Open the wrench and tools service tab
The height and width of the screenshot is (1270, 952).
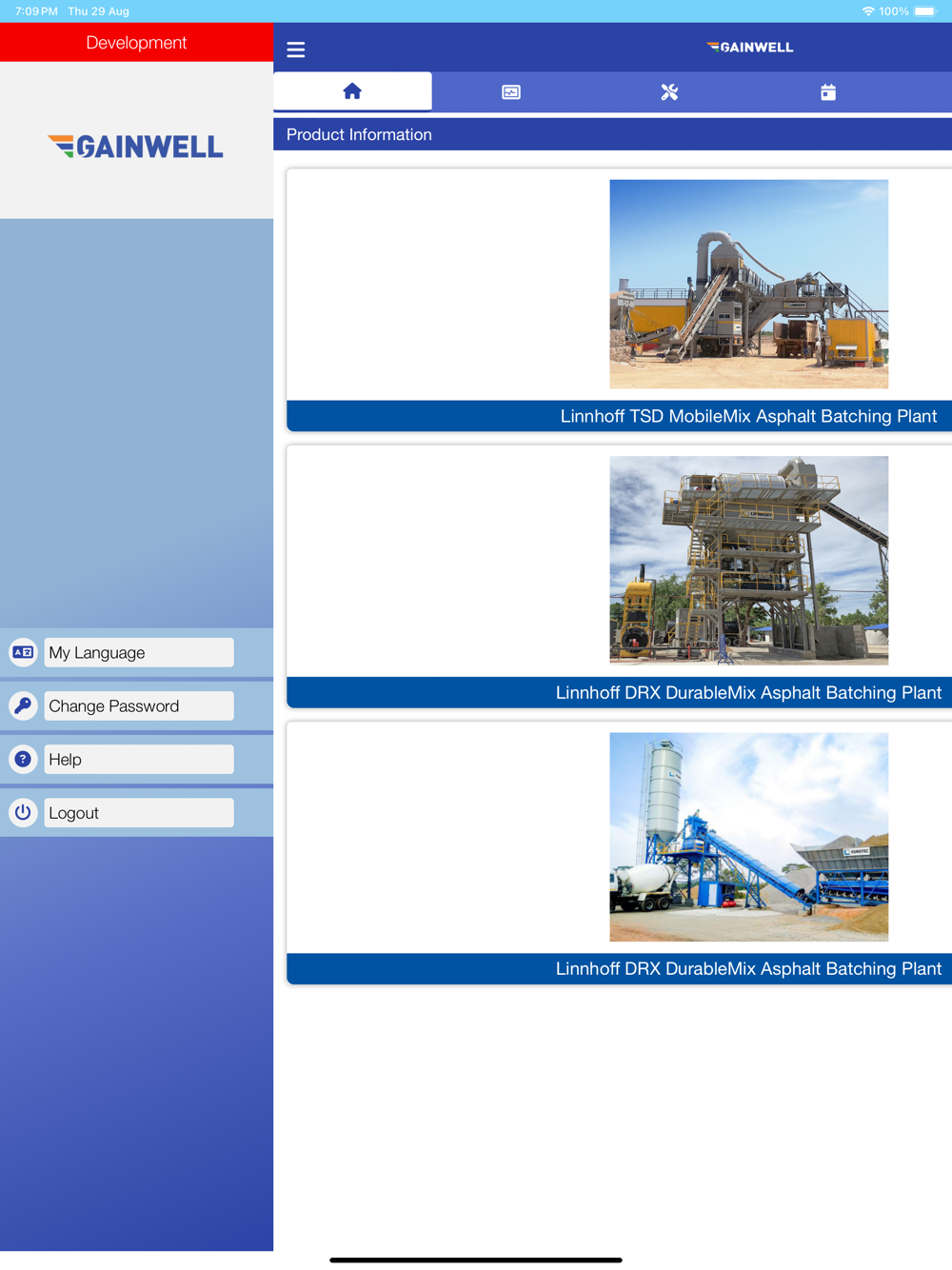click(669, 92)
